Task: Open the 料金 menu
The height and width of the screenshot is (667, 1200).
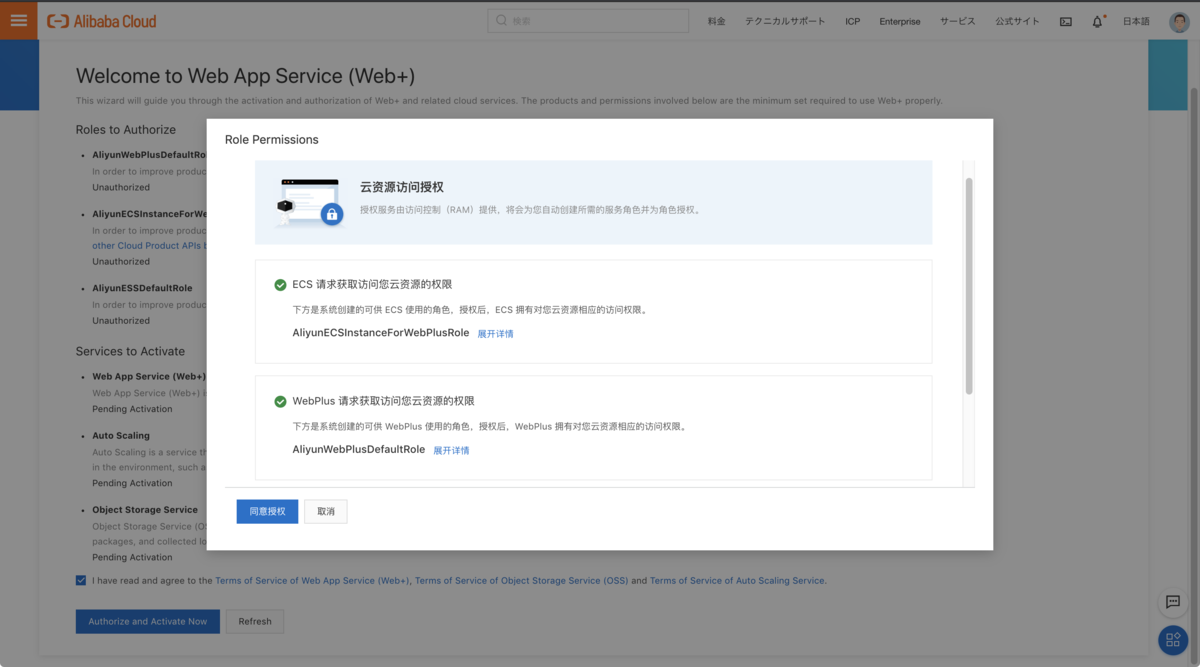Action: click(716, 21)
